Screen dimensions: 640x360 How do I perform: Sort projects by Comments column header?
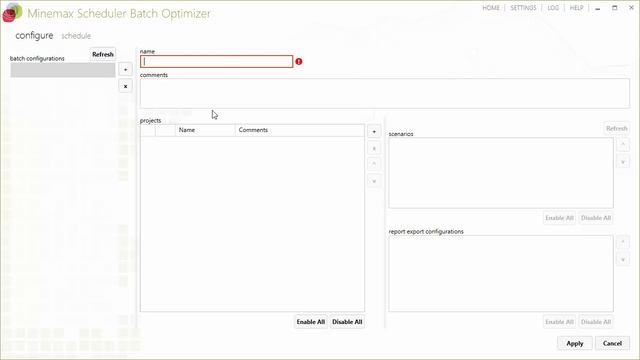[x=300, y=130]
